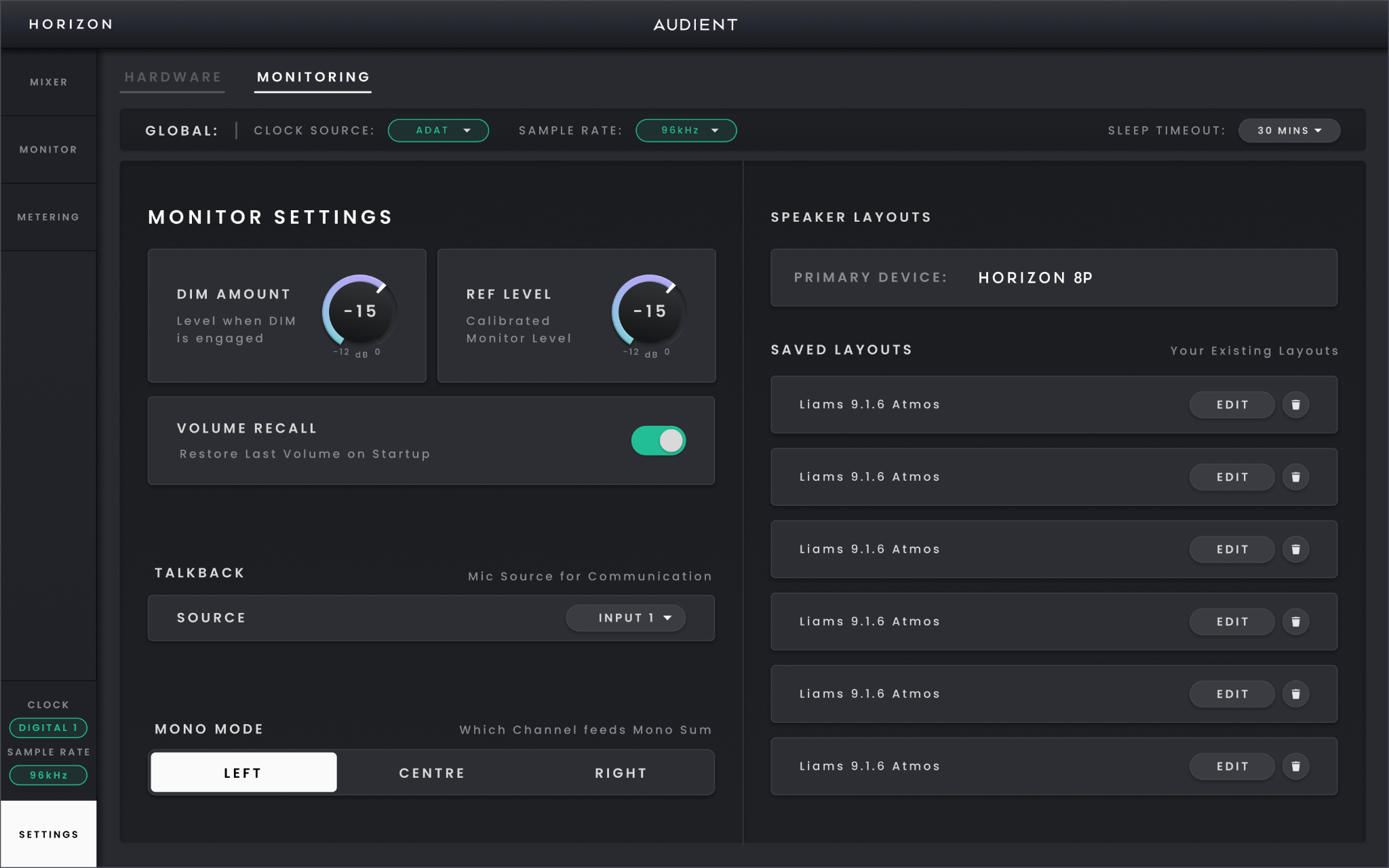Viewport: 1389px width, 868px height.
Task: Click the REF LEVEL knob
Action: (x=649, y=311)
